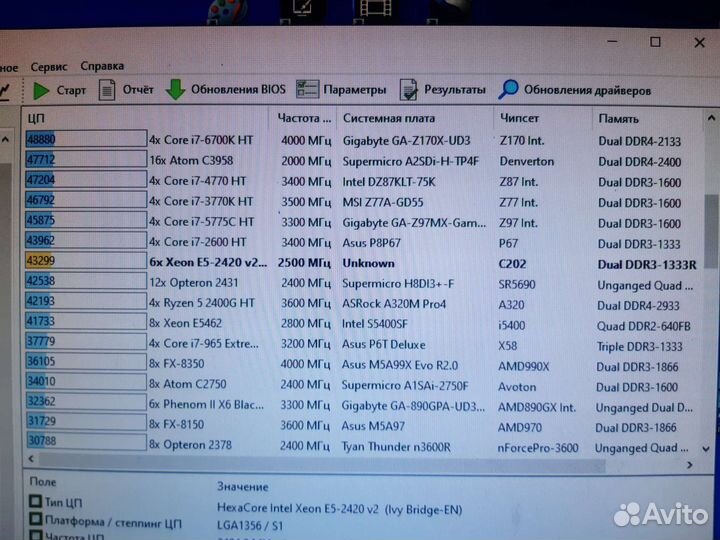Click the Asus P6T Deluxe cell
Screen dimensions: 720x540
pos(383,344)
